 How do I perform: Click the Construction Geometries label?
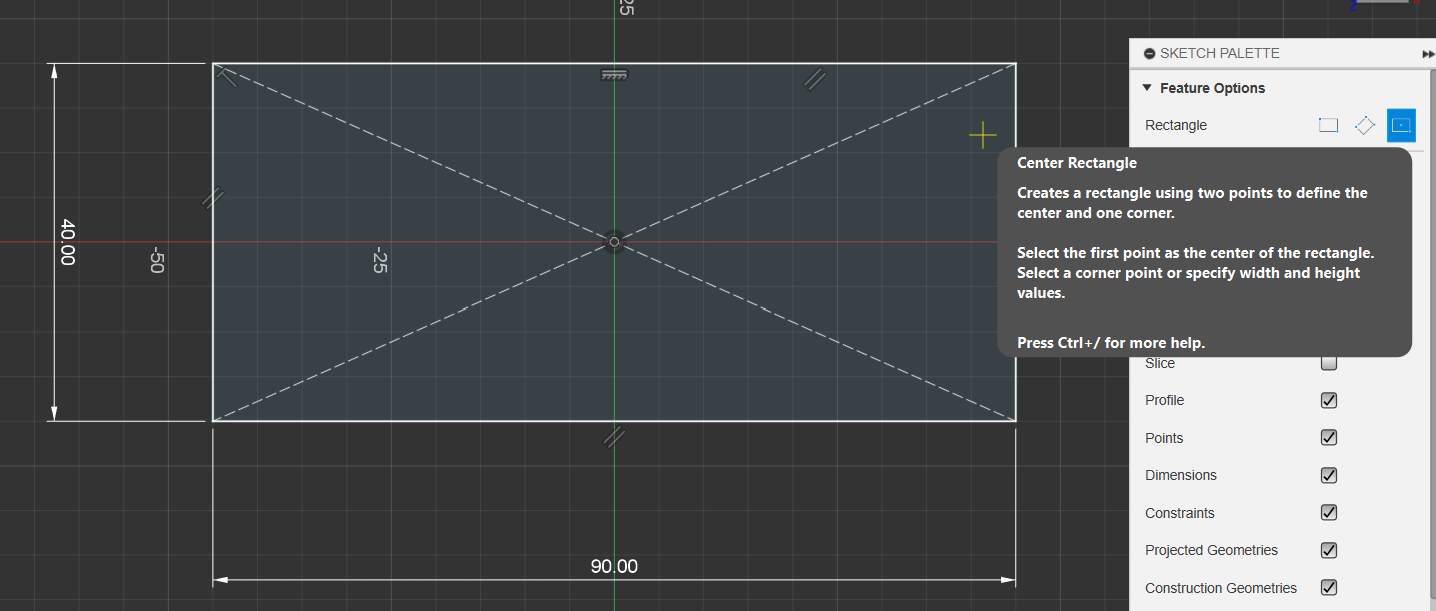pos(1221,588)
